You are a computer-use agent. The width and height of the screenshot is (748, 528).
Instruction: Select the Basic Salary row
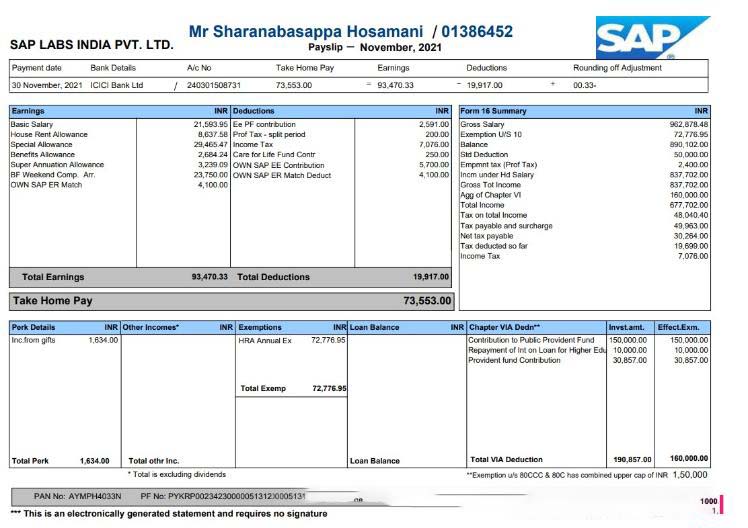pos(32,124)
